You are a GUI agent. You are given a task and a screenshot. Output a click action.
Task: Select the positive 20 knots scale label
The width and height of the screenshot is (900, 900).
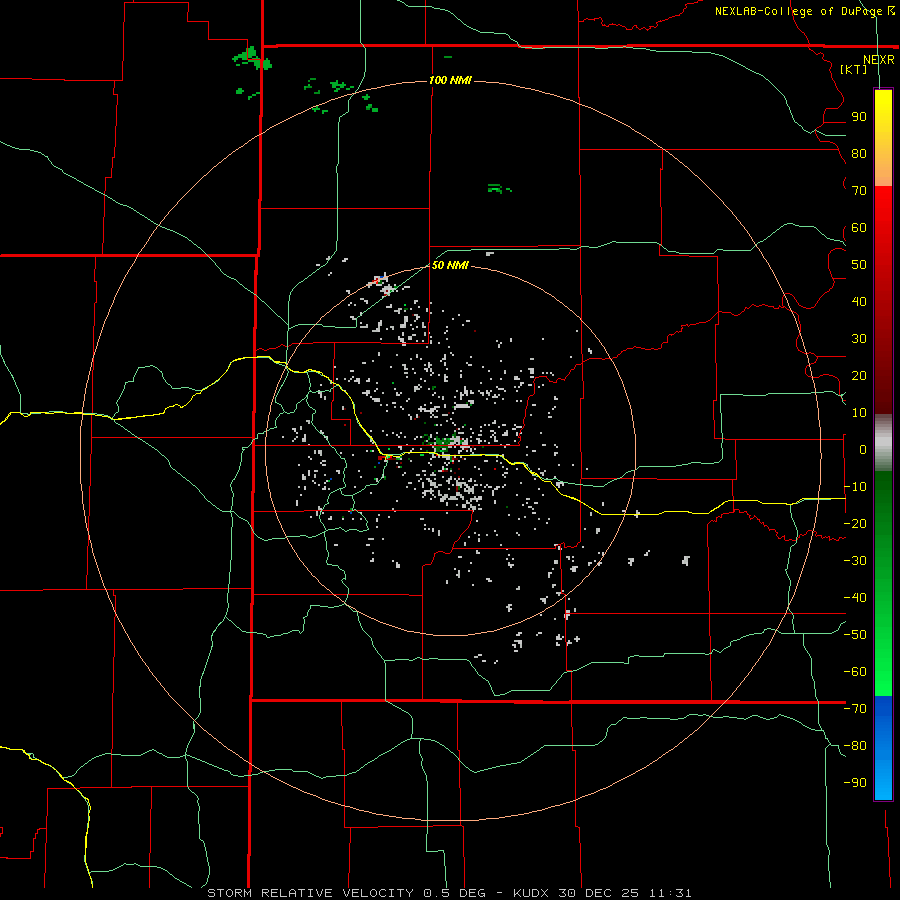click(x=859, y=376)
